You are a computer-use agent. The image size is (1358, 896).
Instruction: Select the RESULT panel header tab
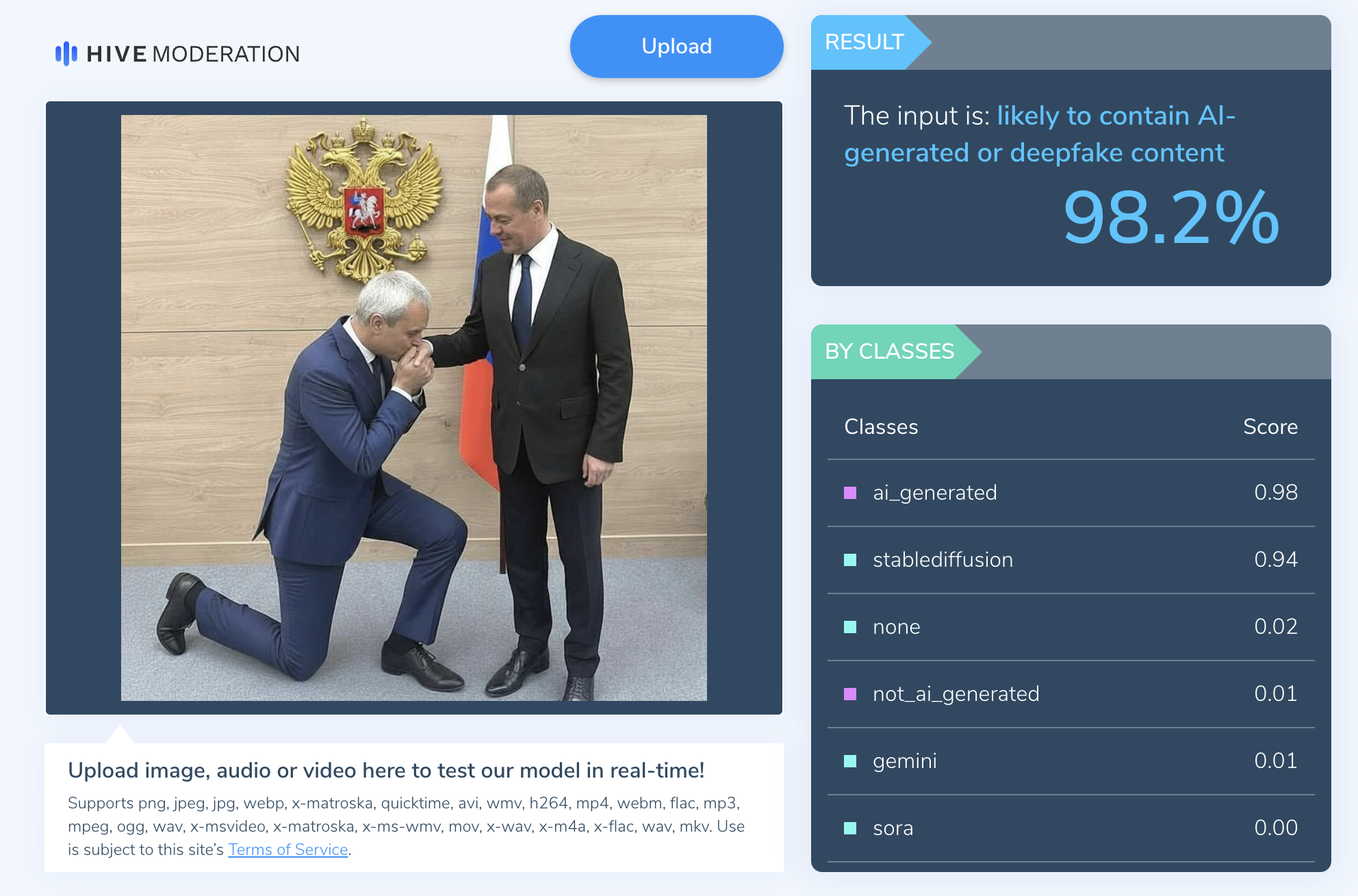(x=864, y=42)
